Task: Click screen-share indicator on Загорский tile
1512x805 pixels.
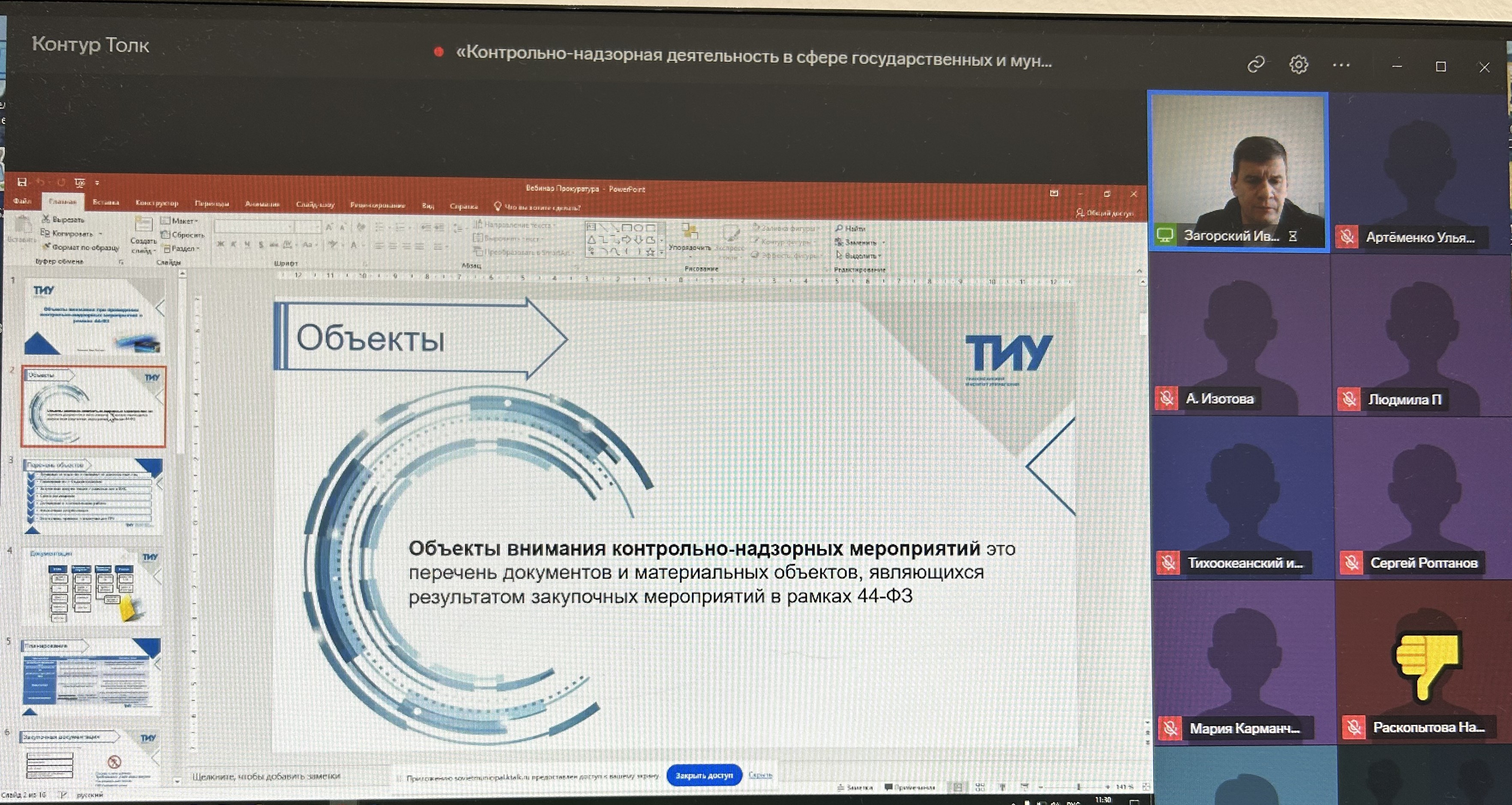Action: pos(1165,235)
